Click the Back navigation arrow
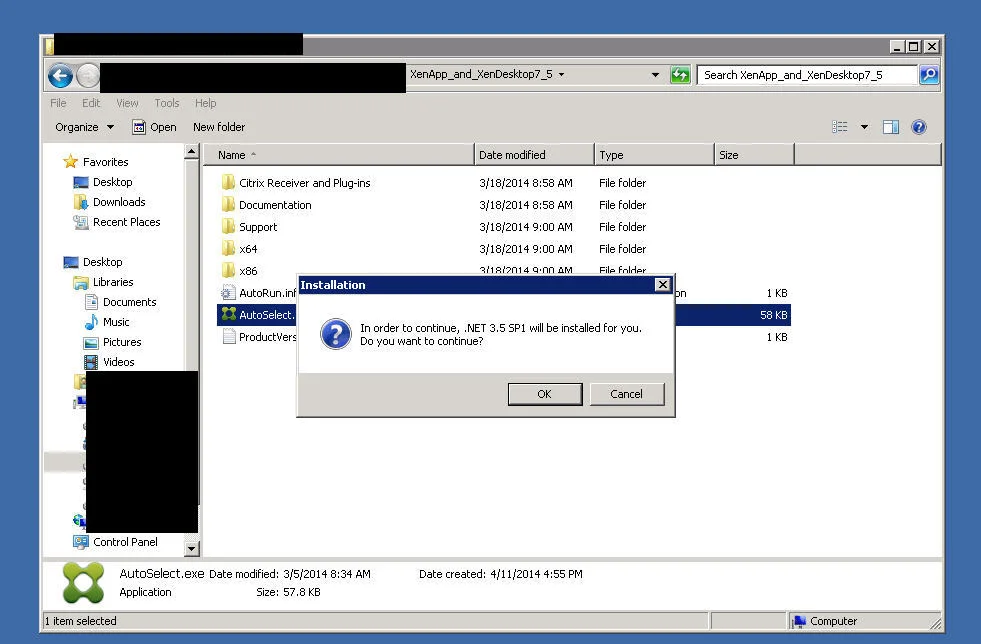Screen dimensions: 981x644 (x=61, y=76)
